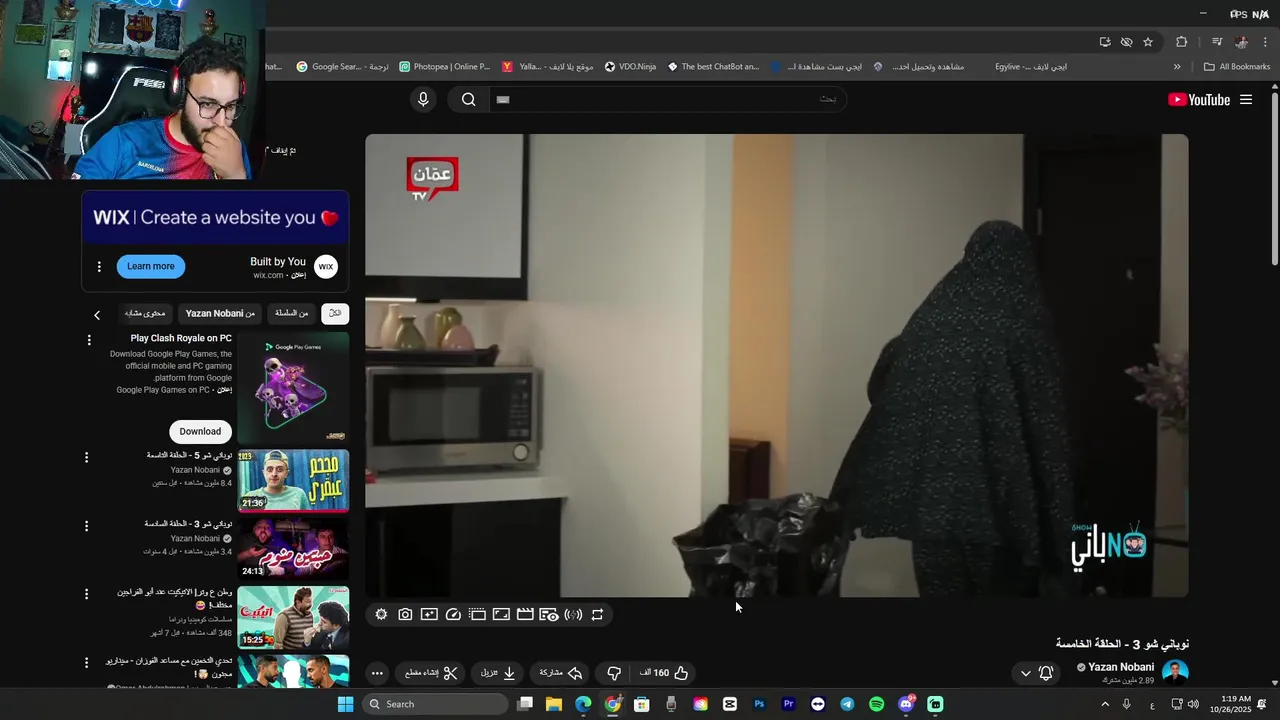Show more chips with the chevron arrow
The image size is (1280, 720).
pos(97,315)
